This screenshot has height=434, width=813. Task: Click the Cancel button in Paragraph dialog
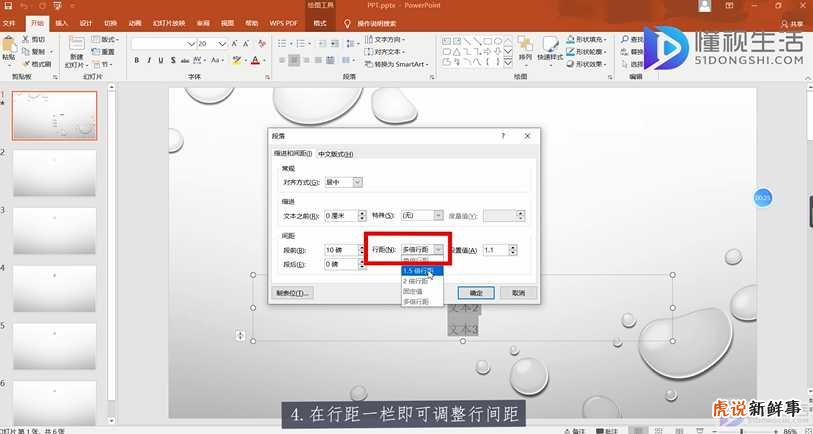click(x=518, y=293)
